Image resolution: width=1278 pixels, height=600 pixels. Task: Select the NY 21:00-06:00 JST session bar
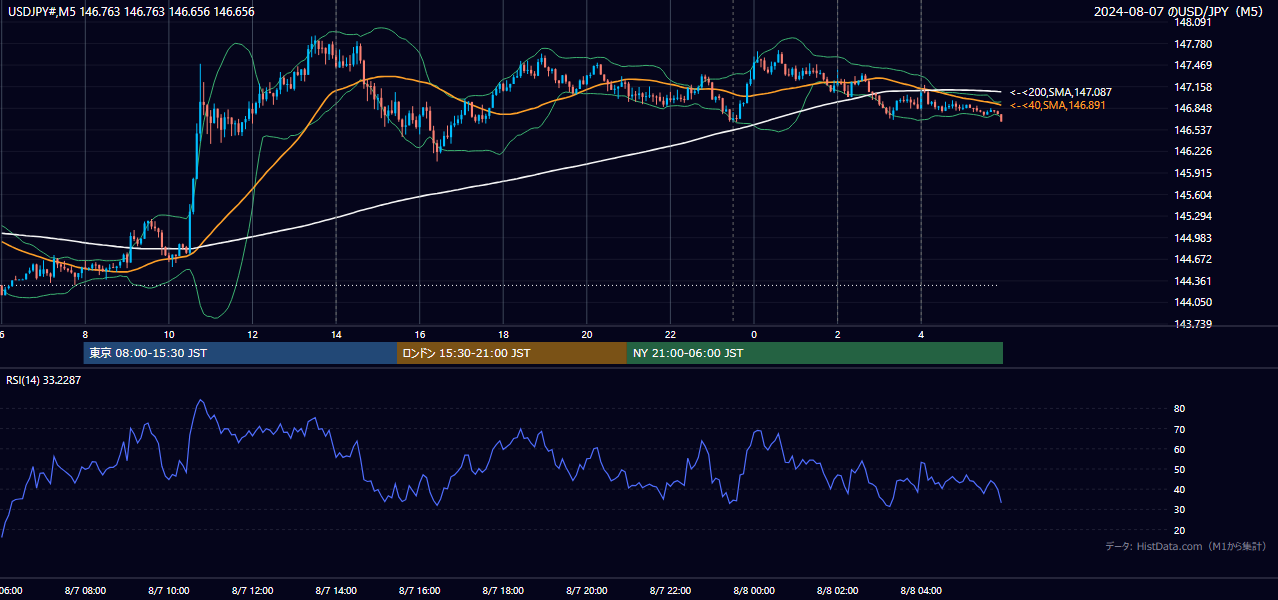click(815, 353)
